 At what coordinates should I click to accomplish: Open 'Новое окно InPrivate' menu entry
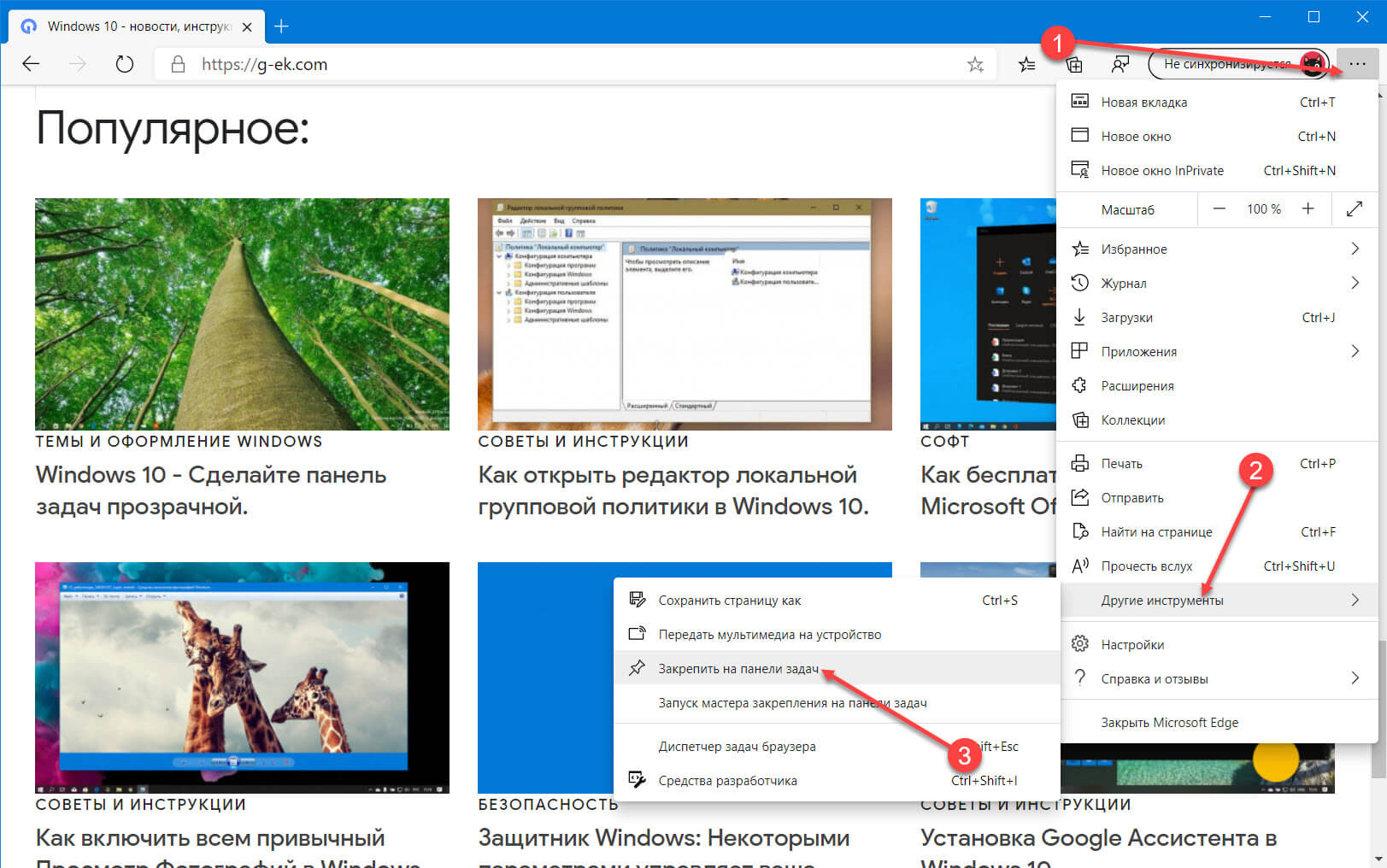click(1217, 170)
